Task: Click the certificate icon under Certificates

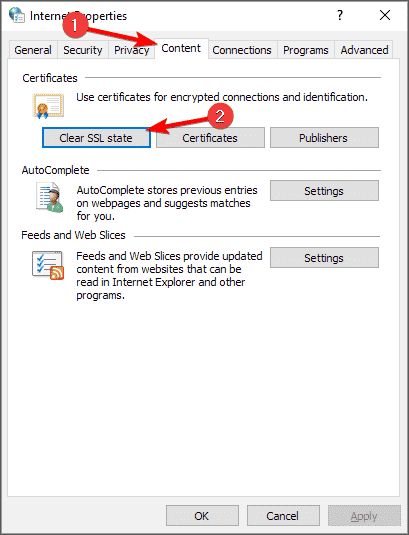Action: click(48, 106)
